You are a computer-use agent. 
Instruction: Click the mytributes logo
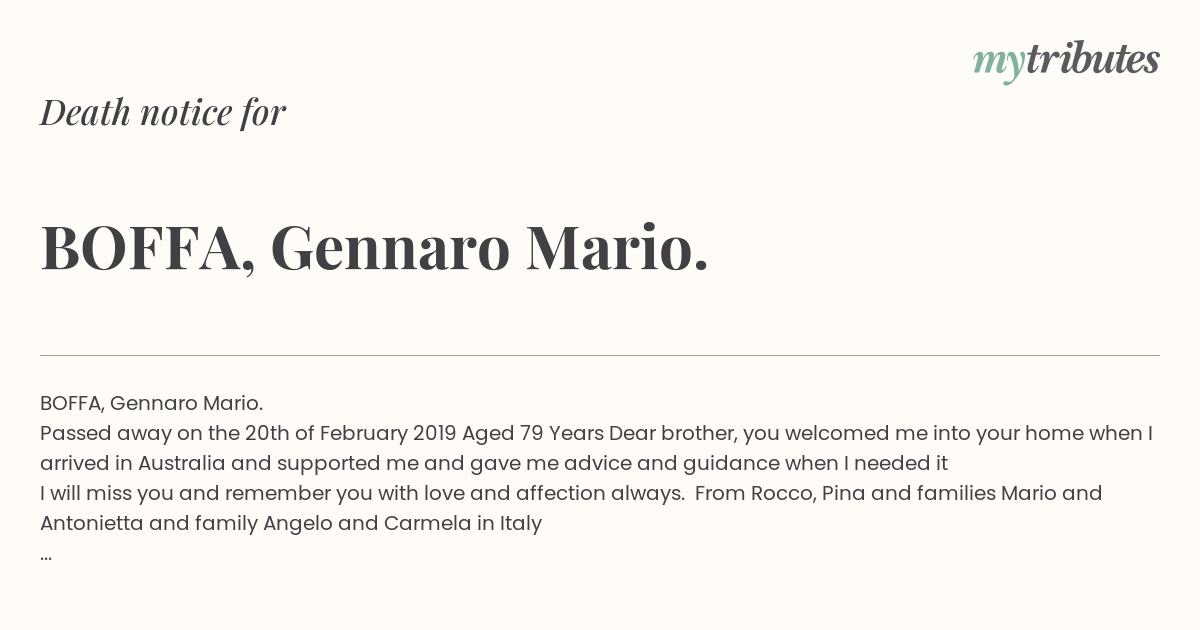[1066, 61]
